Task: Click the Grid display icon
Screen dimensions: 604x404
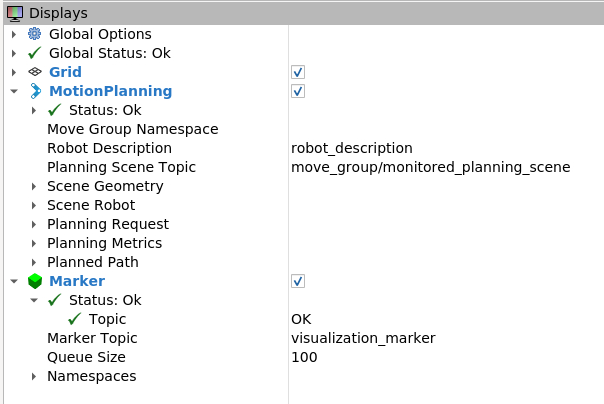Action: (35, 72)
